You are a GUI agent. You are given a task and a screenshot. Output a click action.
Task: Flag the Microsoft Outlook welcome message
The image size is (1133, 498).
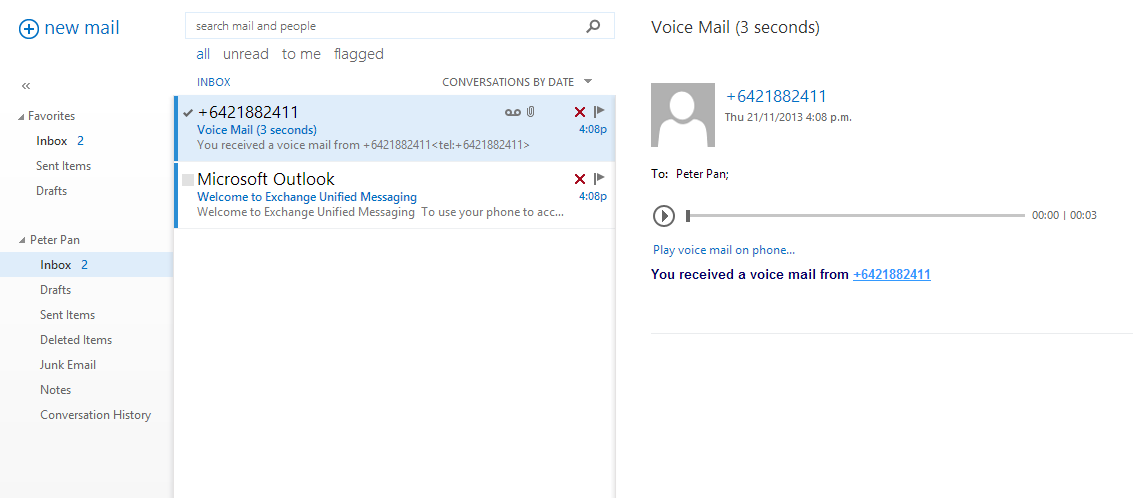599,179
